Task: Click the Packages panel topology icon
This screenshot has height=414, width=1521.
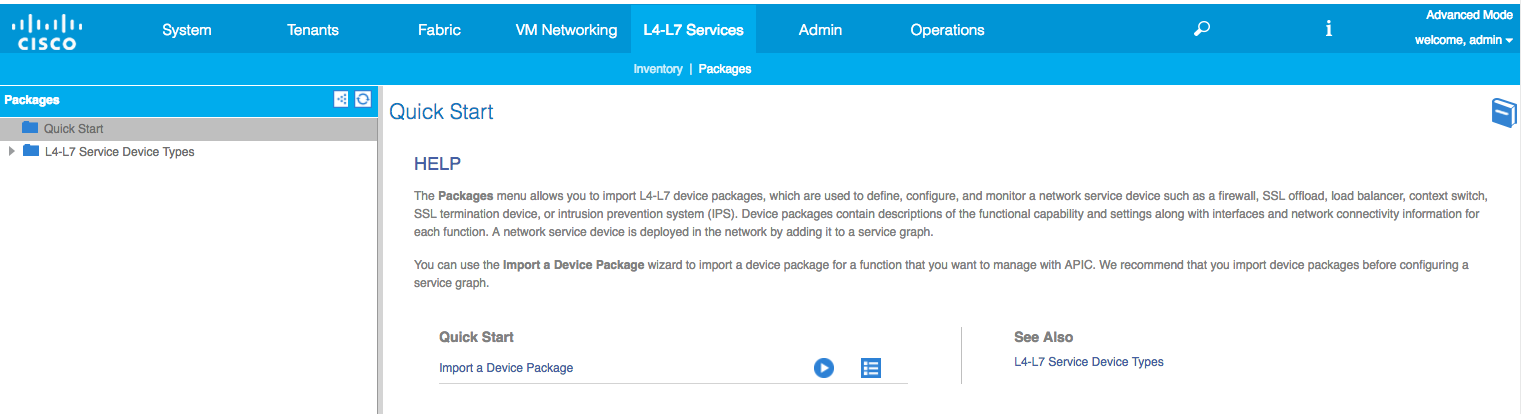Action: [341, 99]
